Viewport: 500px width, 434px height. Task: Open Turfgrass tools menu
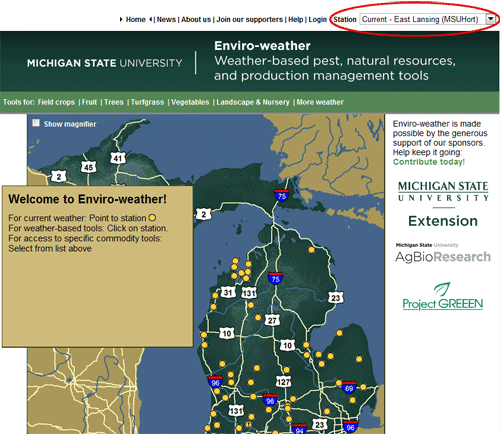coord(147,102)
